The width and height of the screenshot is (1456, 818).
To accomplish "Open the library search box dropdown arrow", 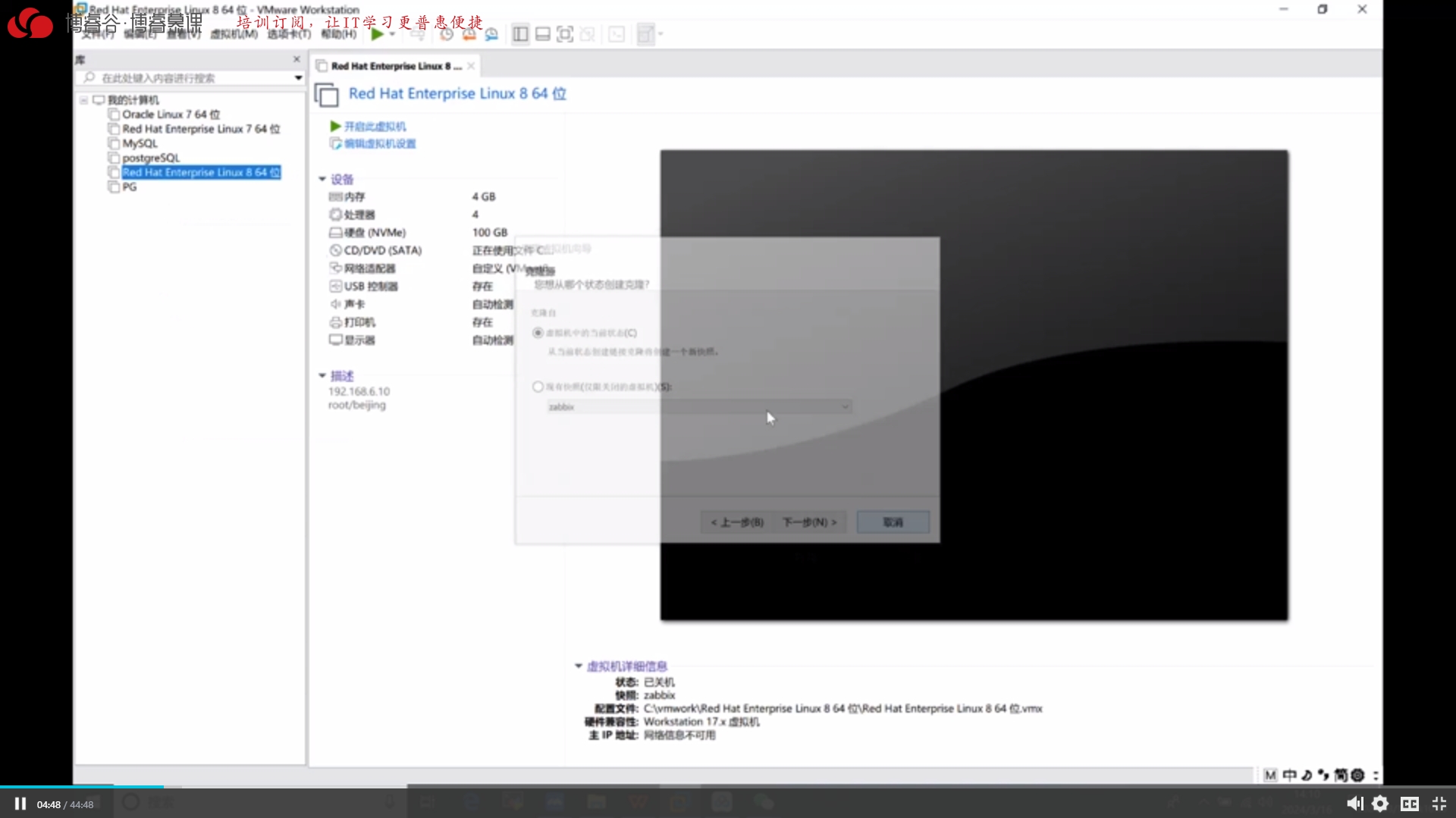I will [298, 78].
